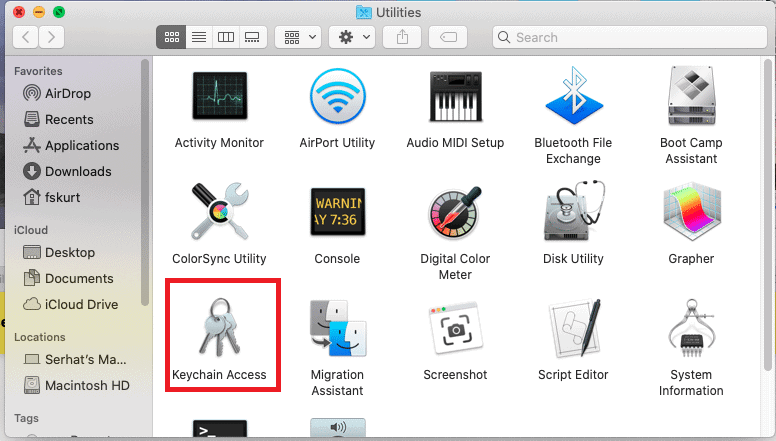Go to Applications in the sidebar
The width and height of the screenshot is (776, 441).
point(71,146)
